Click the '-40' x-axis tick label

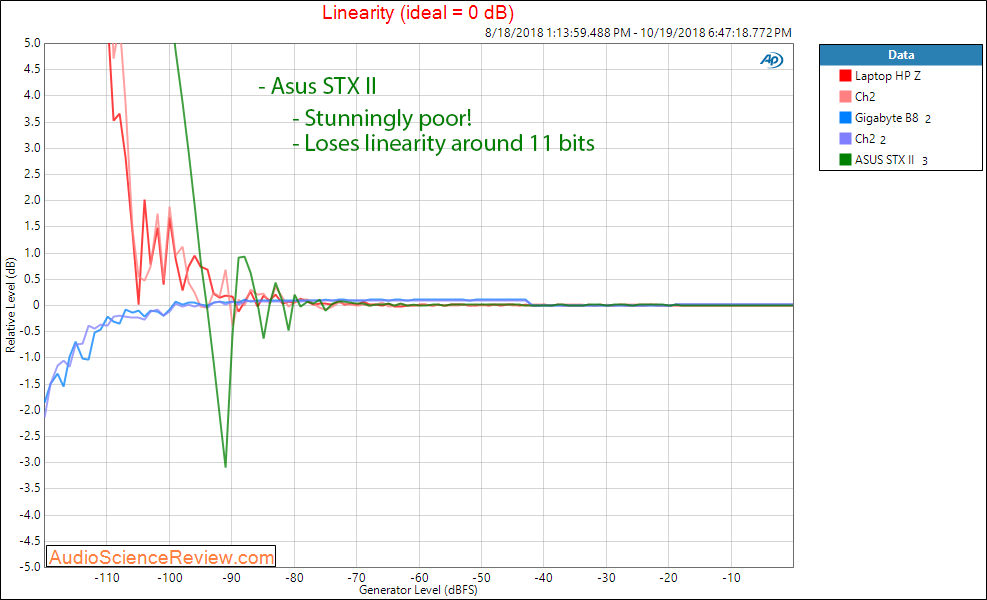coord(544,577)
